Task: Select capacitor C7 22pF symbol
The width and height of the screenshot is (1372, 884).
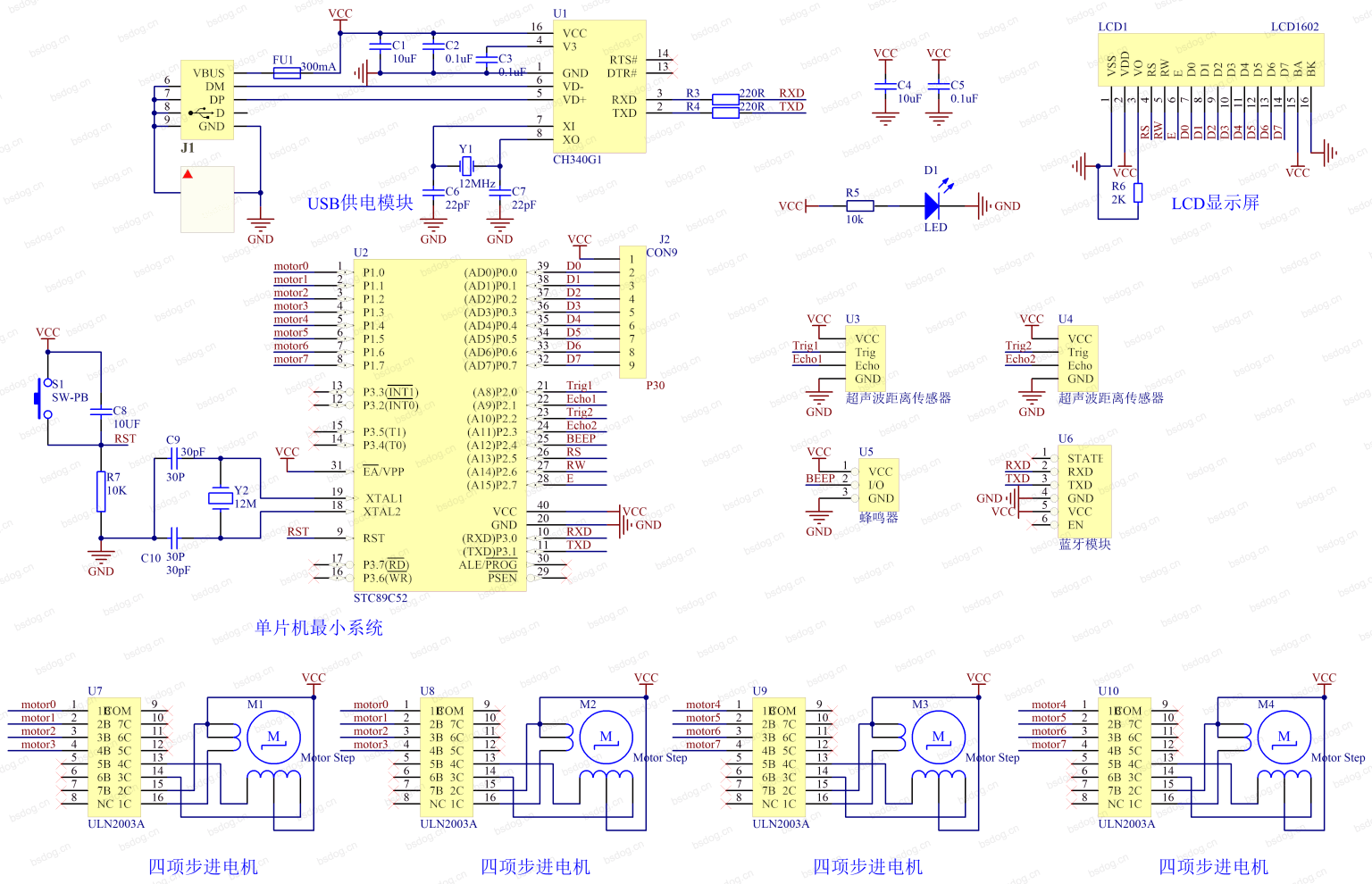Action: tap(500, 193)
